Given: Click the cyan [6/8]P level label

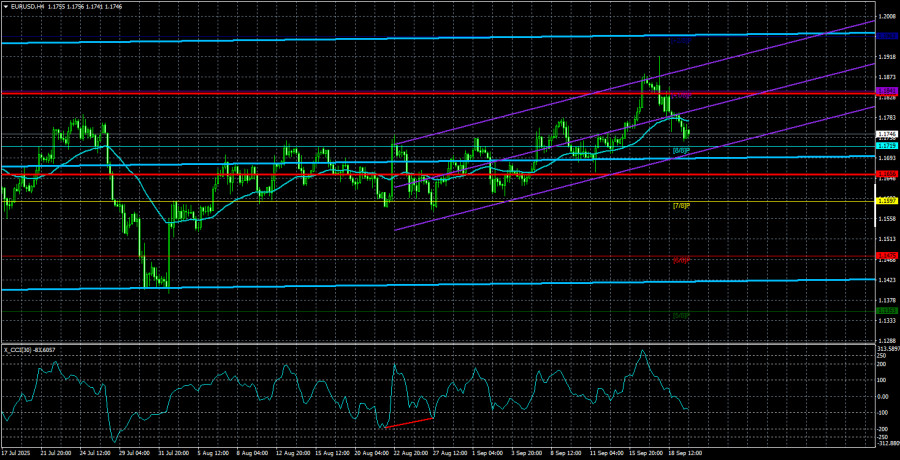Looking at the screenshot, I should (680, 150).
